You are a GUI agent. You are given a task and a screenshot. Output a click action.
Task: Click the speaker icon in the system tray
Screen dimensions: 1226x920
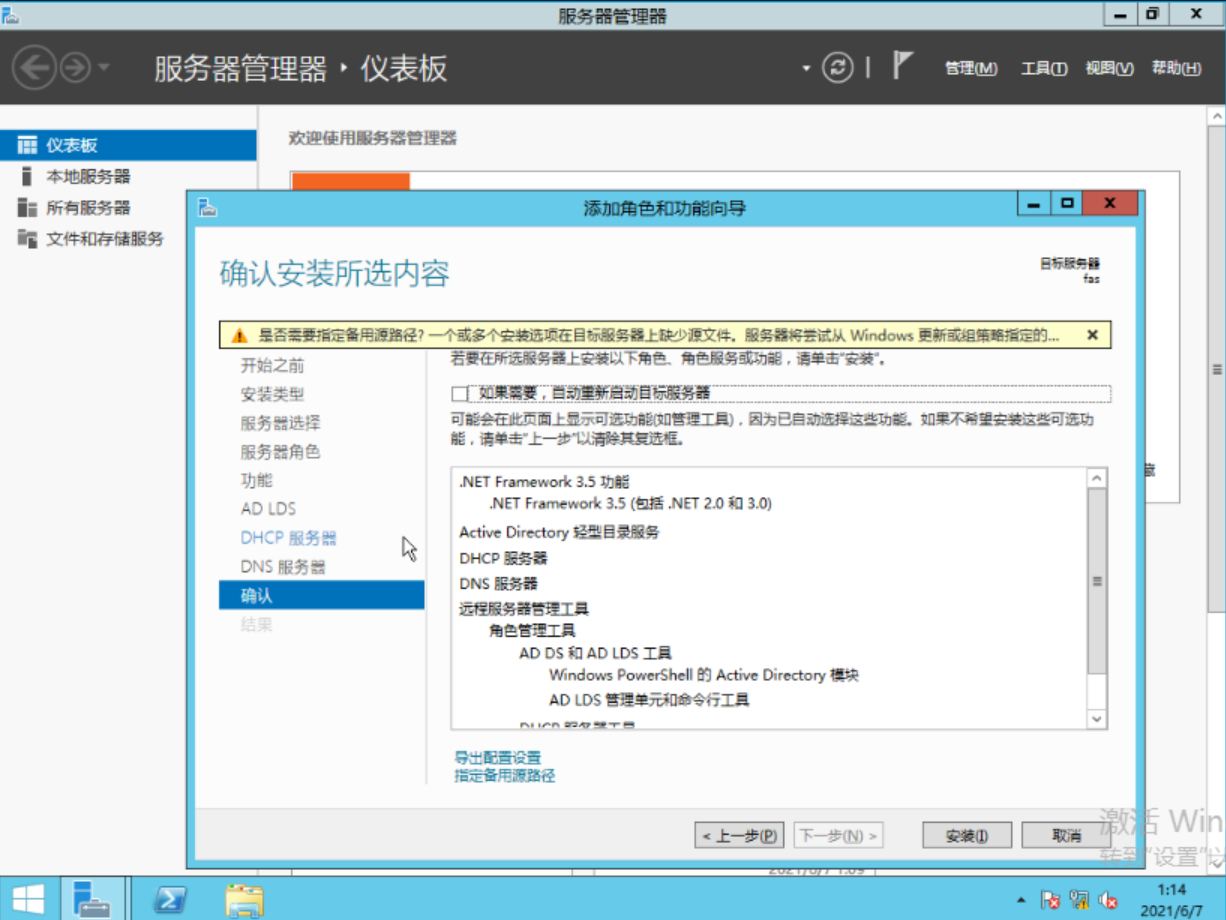pos(1105,898)
